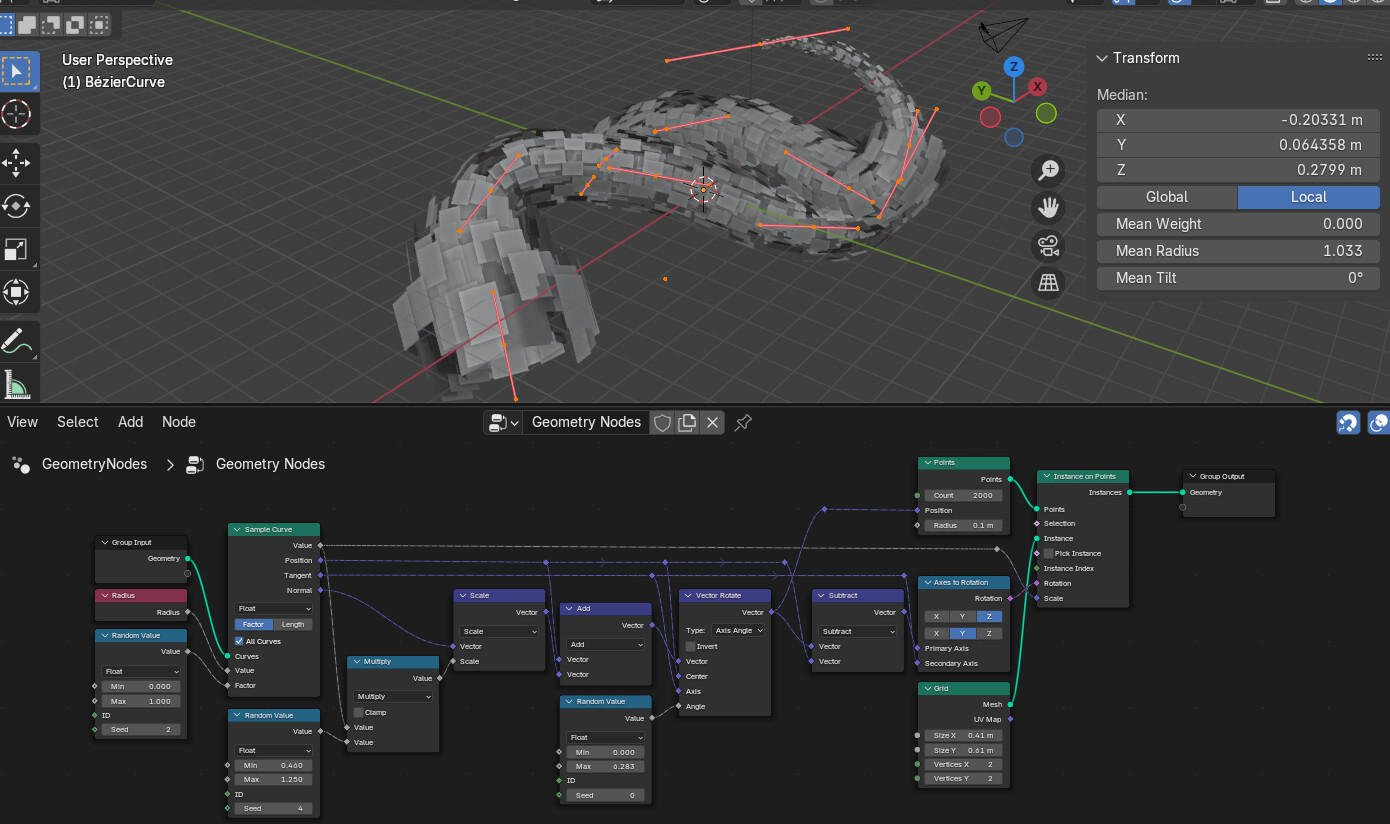This screenshot has width=1390, height=824.
Task: Click the zoom magnifier viewport icon
Action: 1048,170
